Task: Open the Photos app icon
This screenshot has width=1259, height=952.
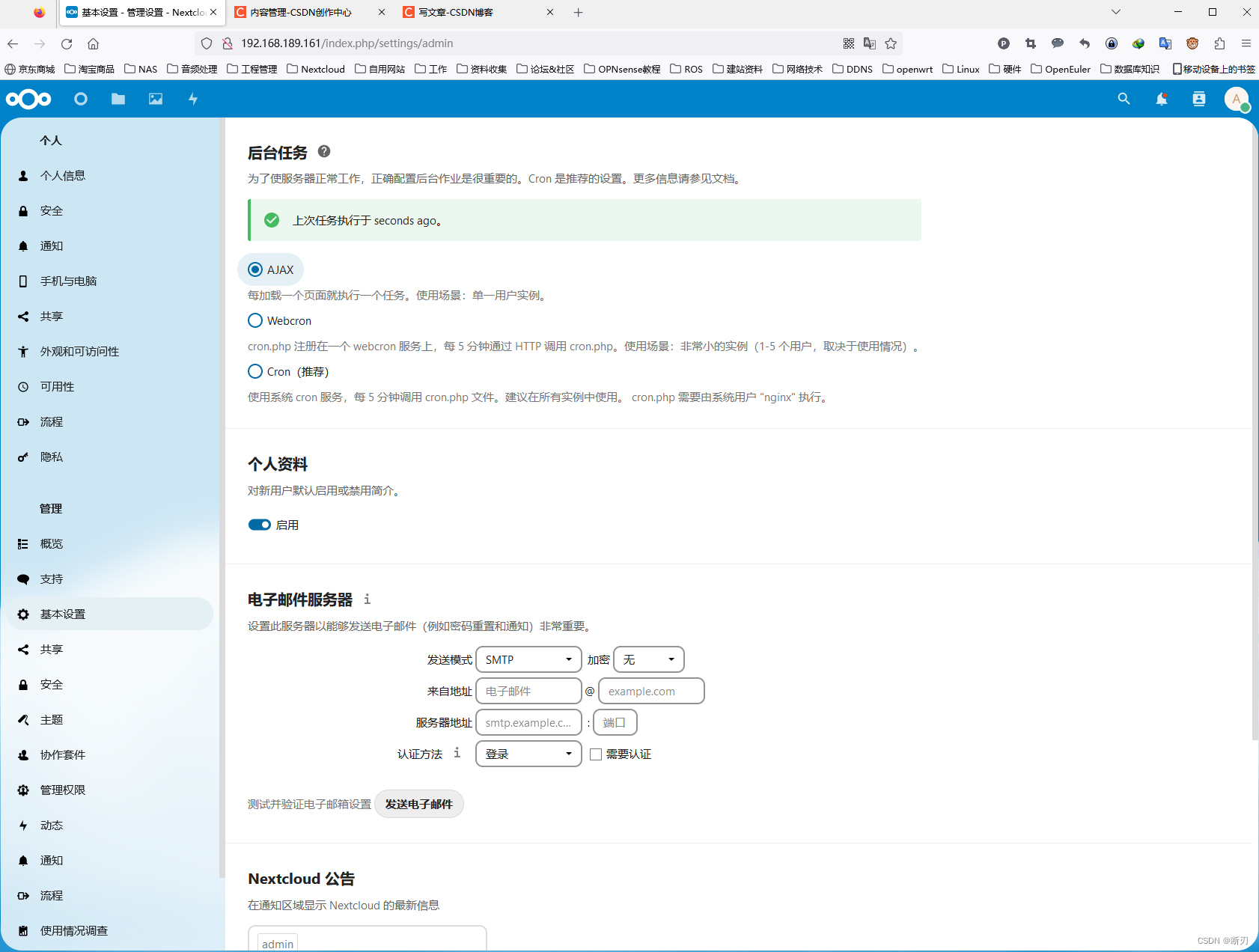Action: (155, 98)
